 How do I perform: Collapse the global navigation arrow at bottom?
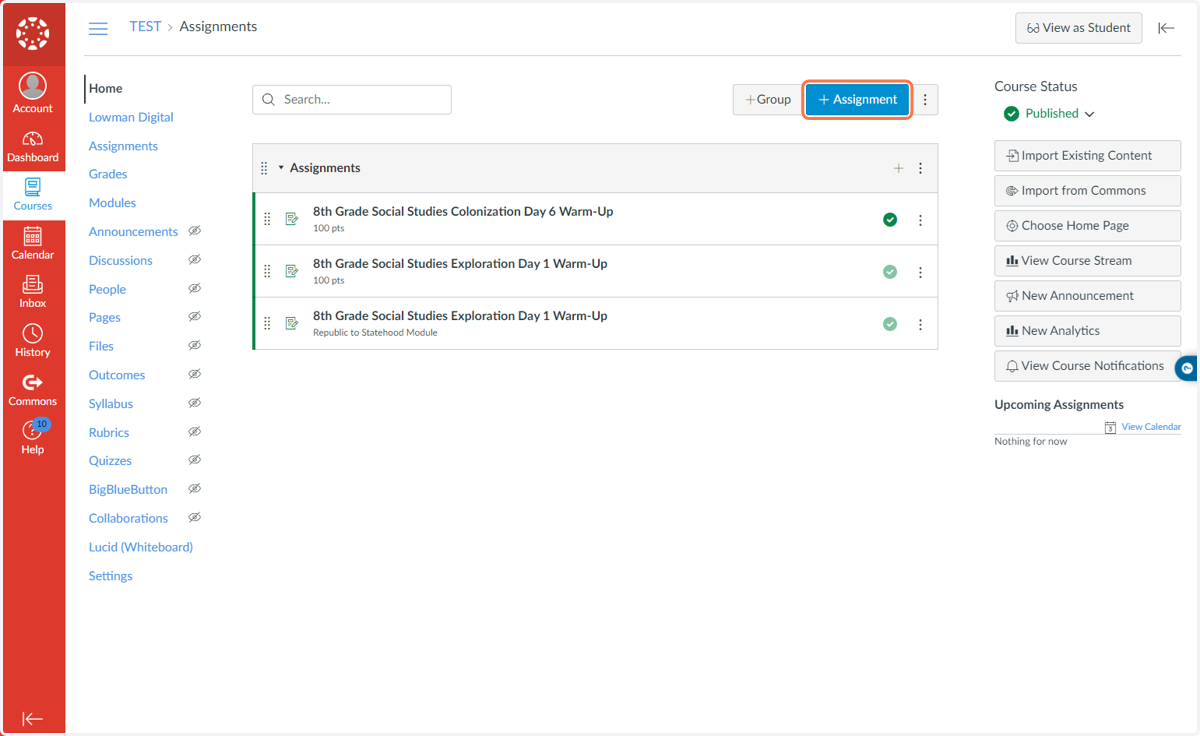click(x=33, y=718)
